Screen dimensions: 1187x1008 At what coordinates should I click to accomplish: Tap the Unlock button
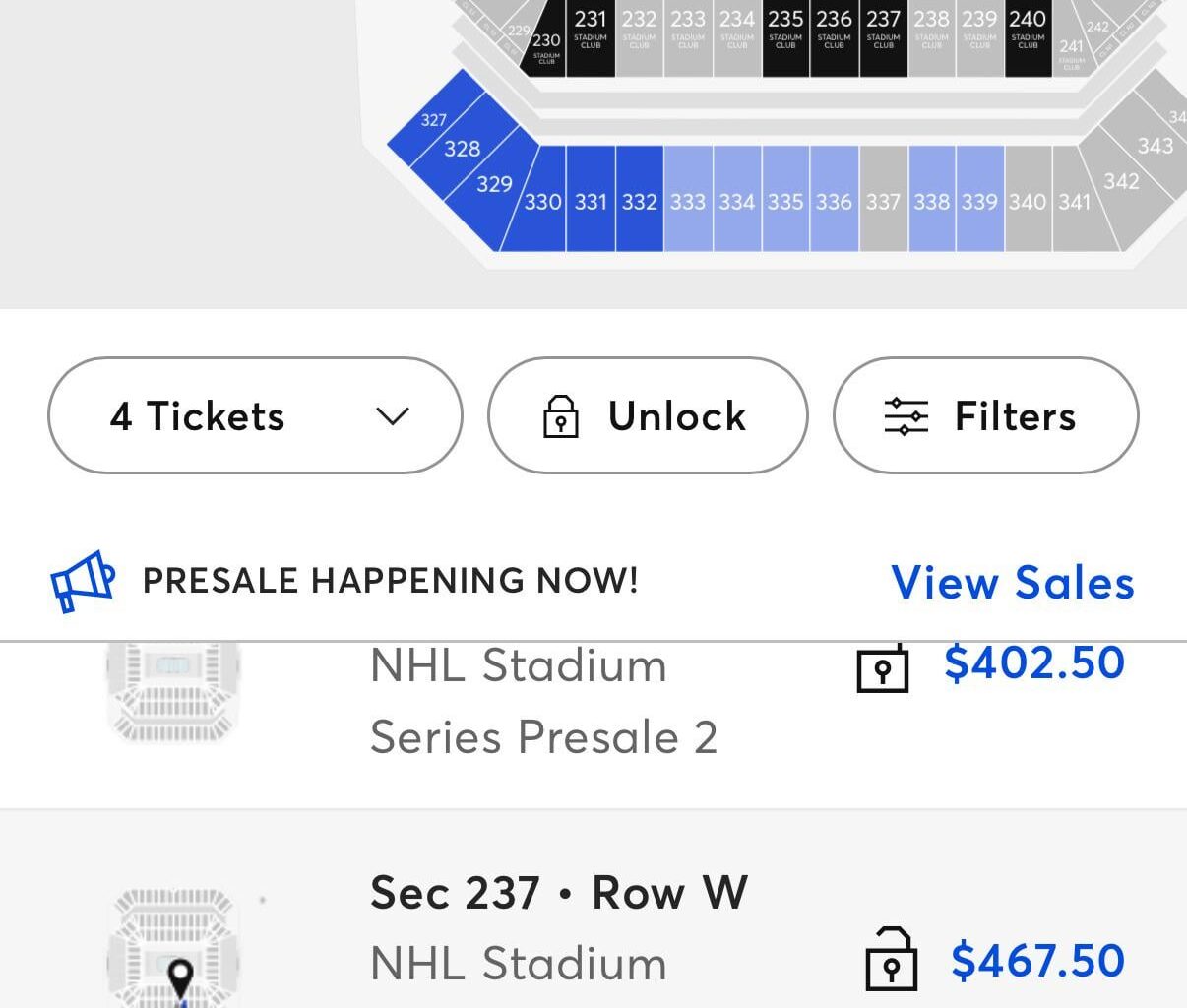pos(647,415)
